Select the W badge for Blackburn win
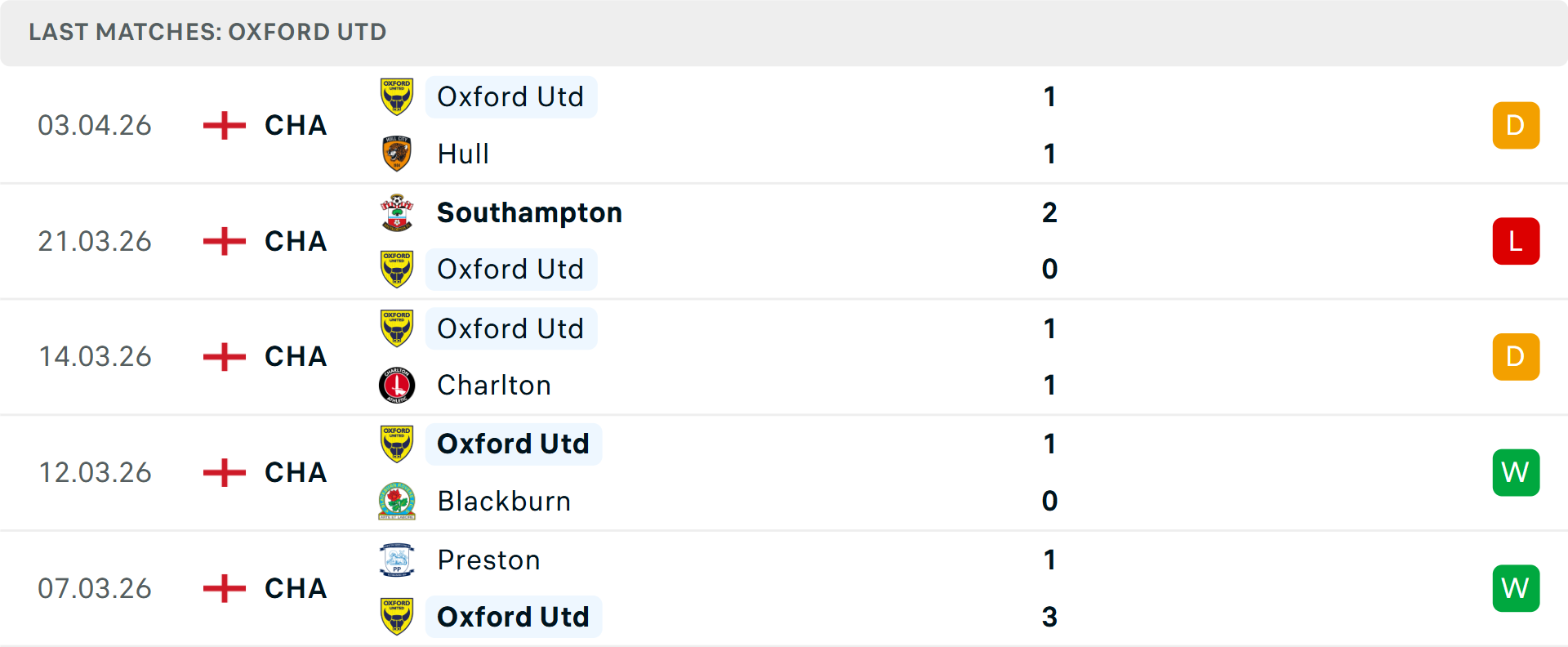The image size is (1568, 647). tap(1516, 472)
